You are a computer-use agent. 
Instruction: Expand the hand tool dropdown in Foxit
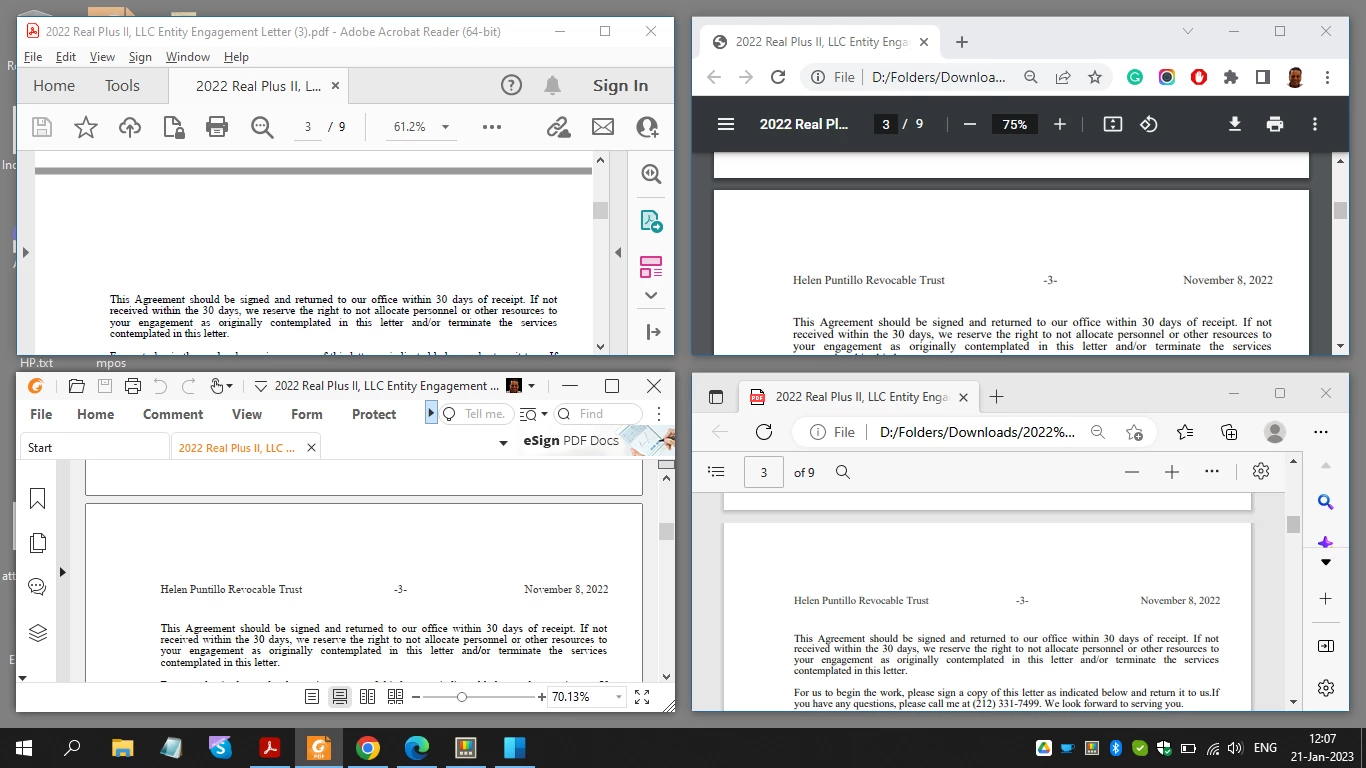coord(229,386)
